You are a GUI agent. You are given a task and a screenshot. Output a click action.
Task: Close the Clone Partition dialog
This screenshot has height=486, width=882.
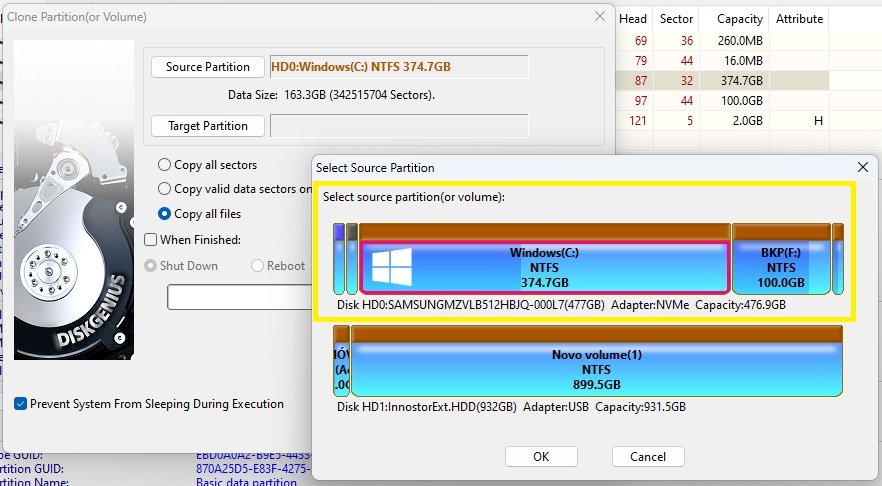click(600, 17)
